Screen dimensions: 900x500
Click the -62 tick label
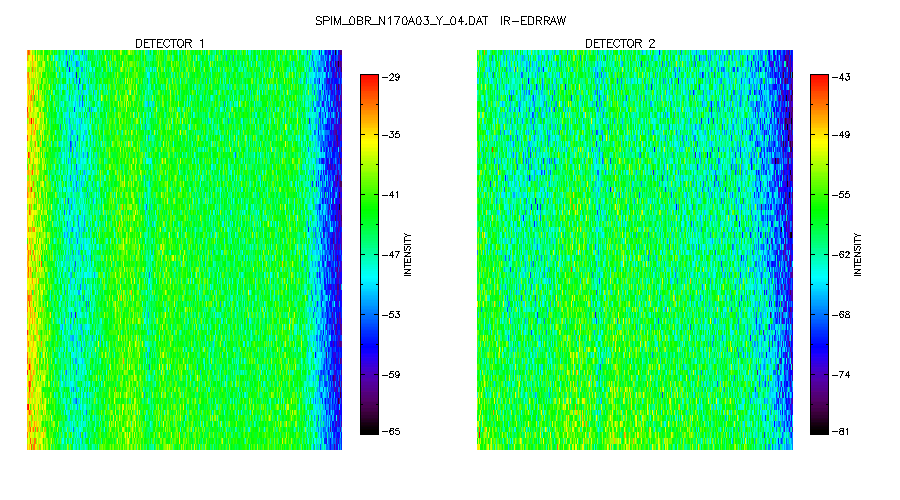click(x=841, y=255)
